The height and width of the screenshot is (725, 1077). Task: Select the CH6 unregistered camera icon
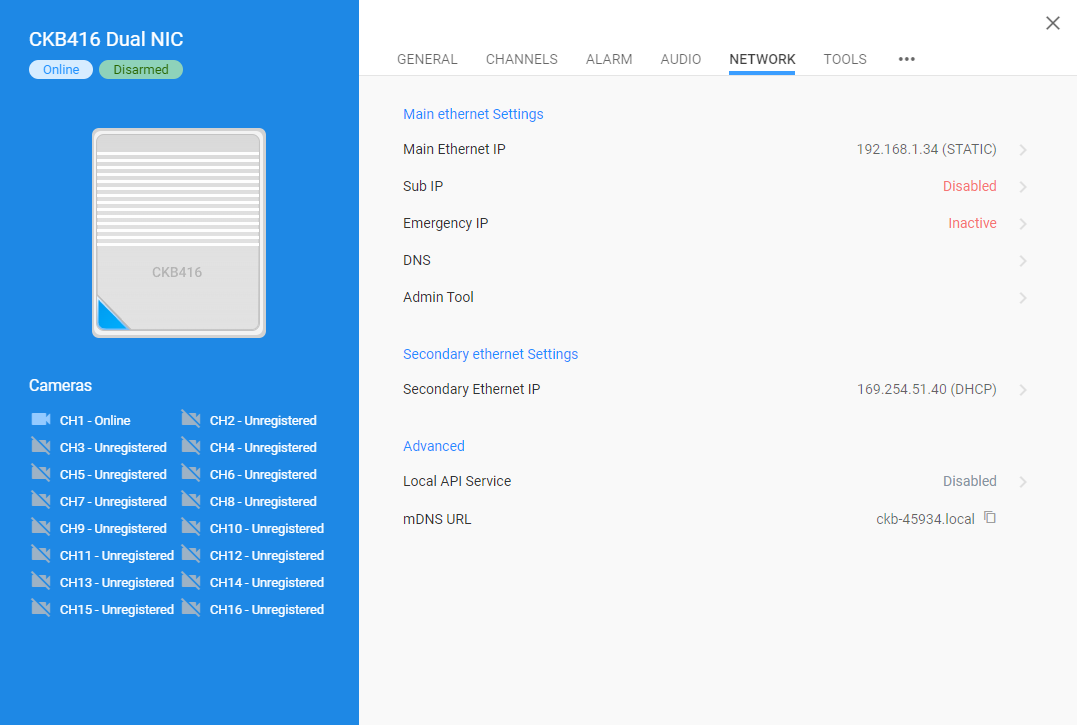tap(191, 473)
